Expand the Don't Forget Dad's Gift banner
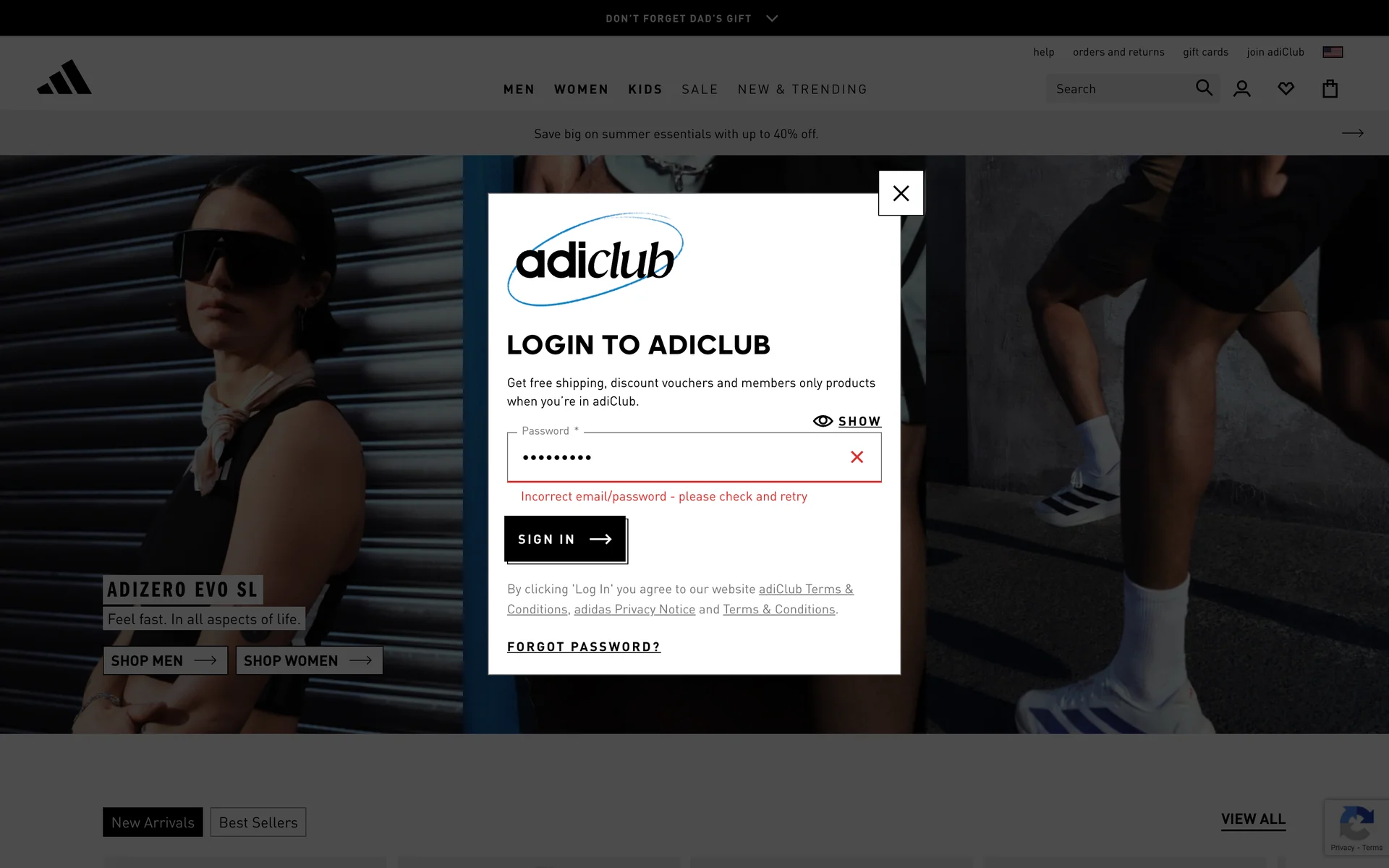 click(691, 18)
